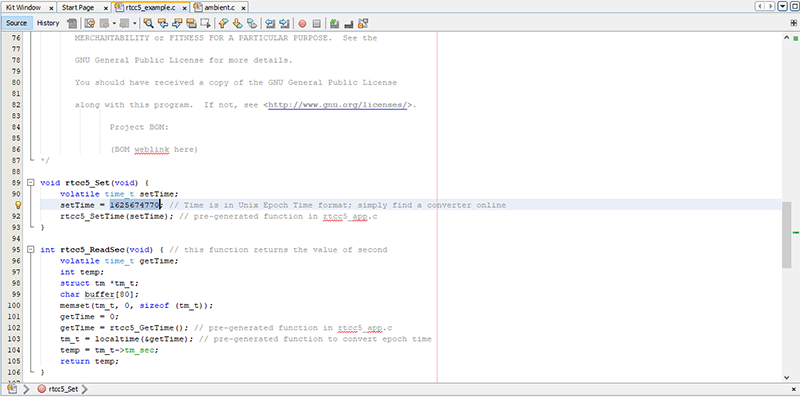Click 'volatile time_t getTime;' on line 96
This screenshot has width=800, height=397.
pos(119,261)
